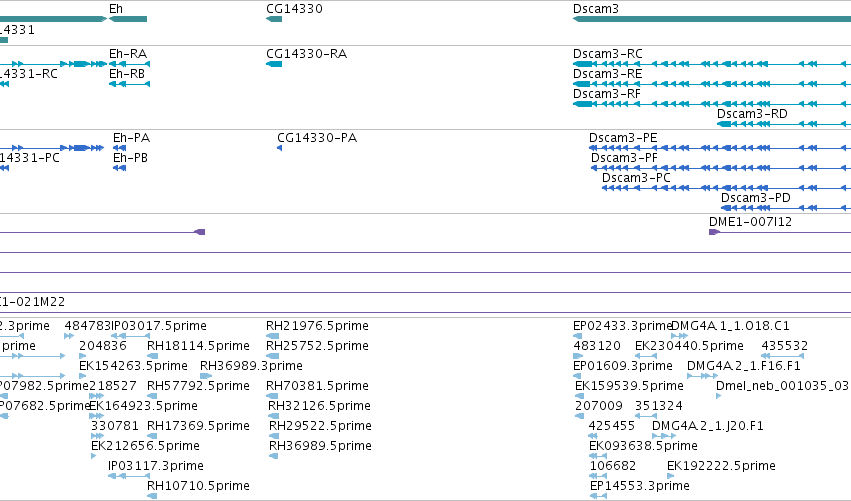
Task: Select the IP03017.5prime EST label
Action: [x=159, y=326]
